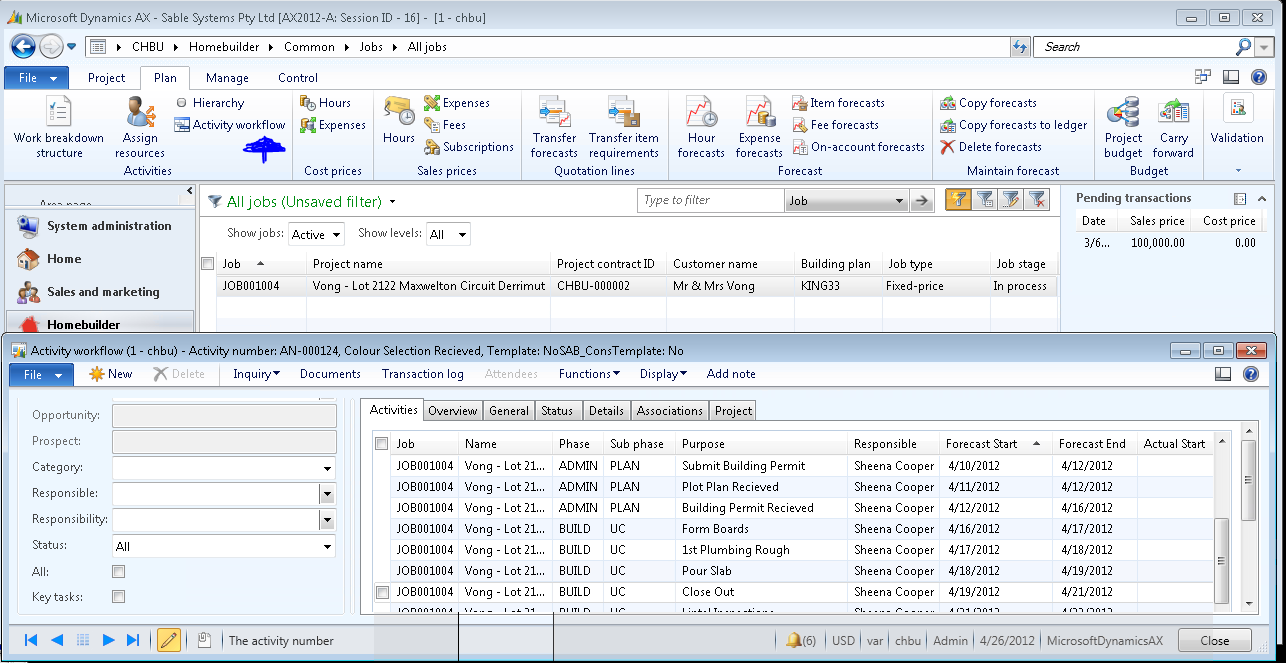The image size is (1286, 663).
Task: Tick the All checkbox in filter pane
Action: [119, 572]
